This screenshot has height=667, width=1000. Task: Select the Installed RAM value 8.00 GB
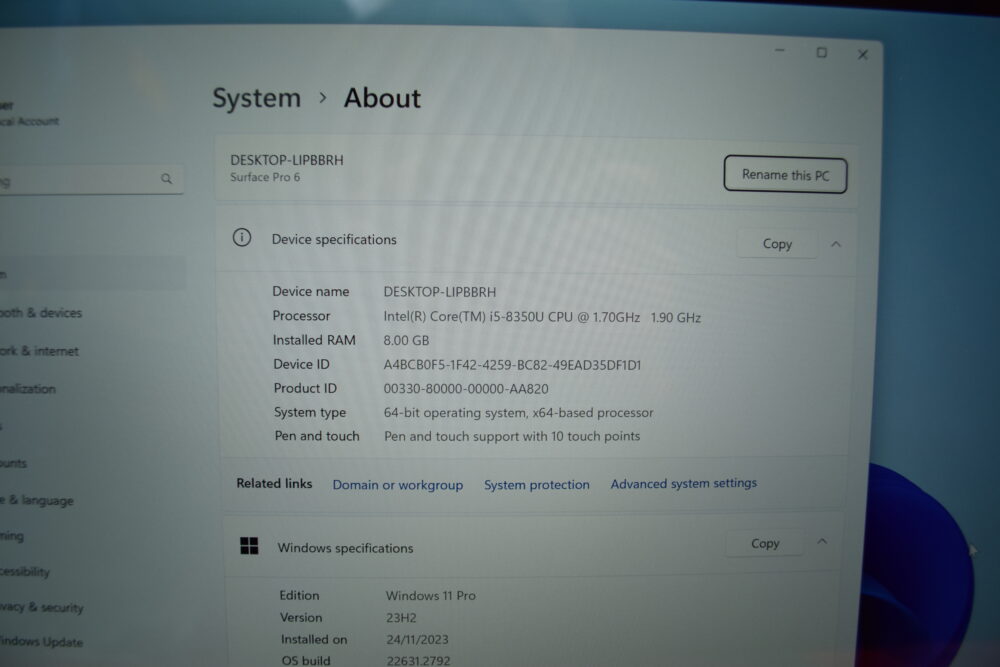(406, 341)
